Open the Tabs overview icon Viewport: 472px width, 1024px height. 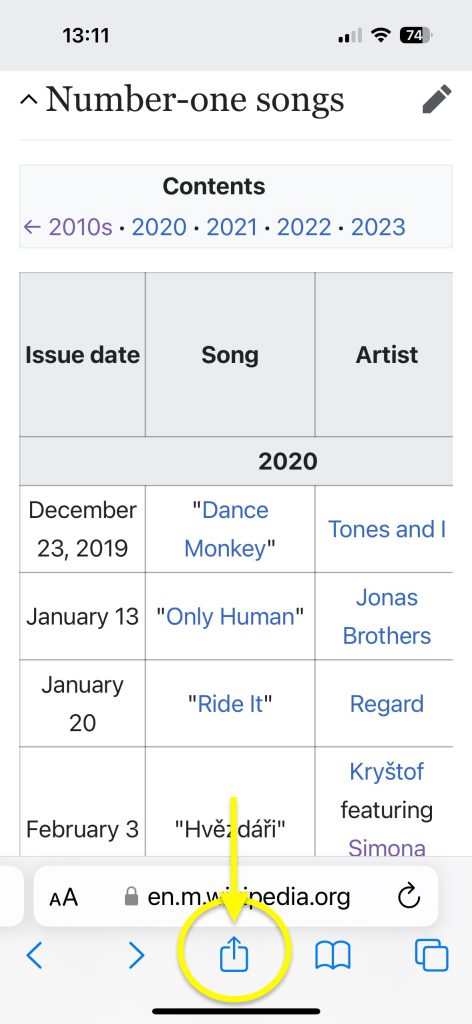432,955
